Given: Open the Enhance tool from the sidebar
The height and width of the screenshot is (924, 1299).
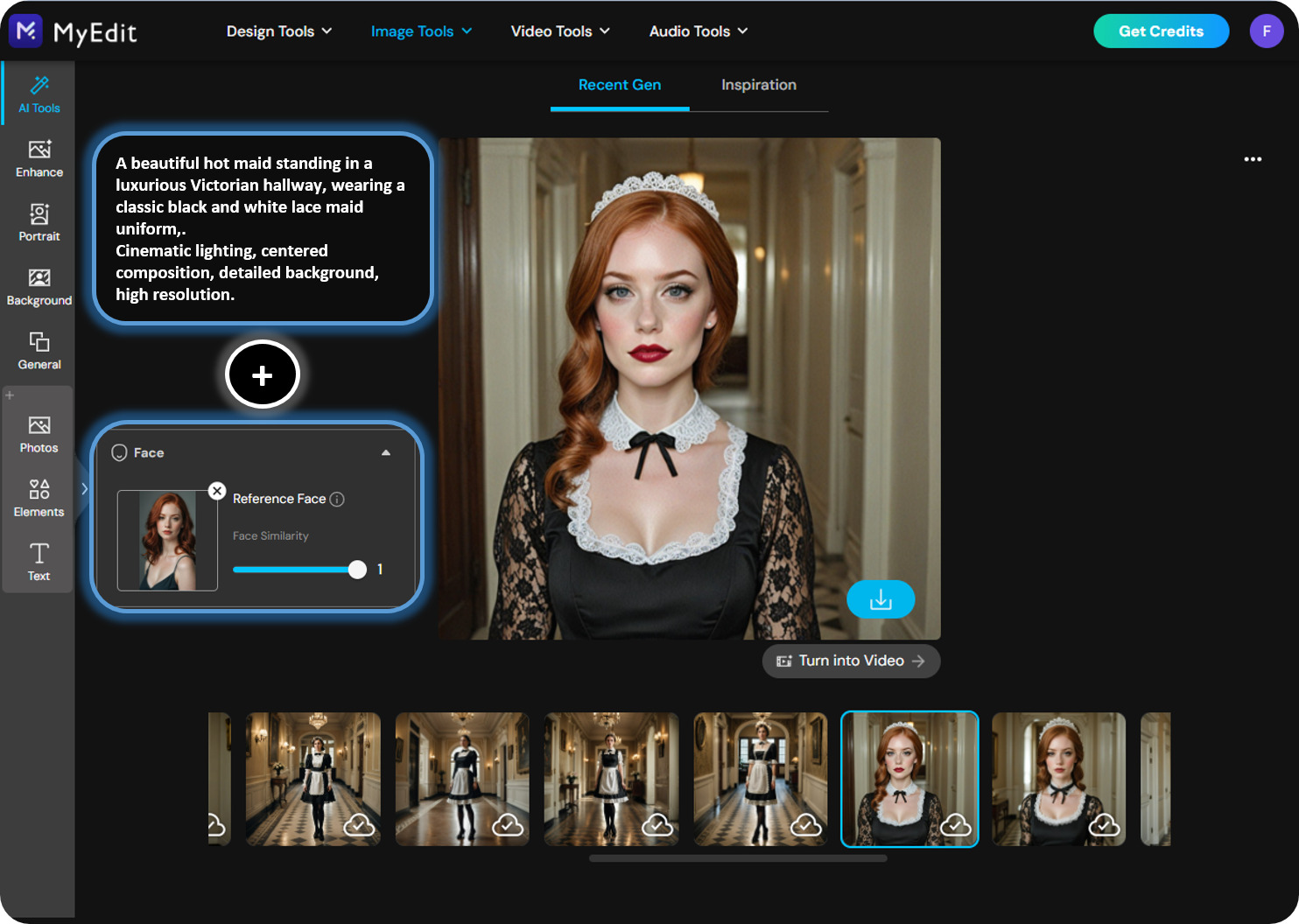Looking at the screenshot, I should coord(39,157).
